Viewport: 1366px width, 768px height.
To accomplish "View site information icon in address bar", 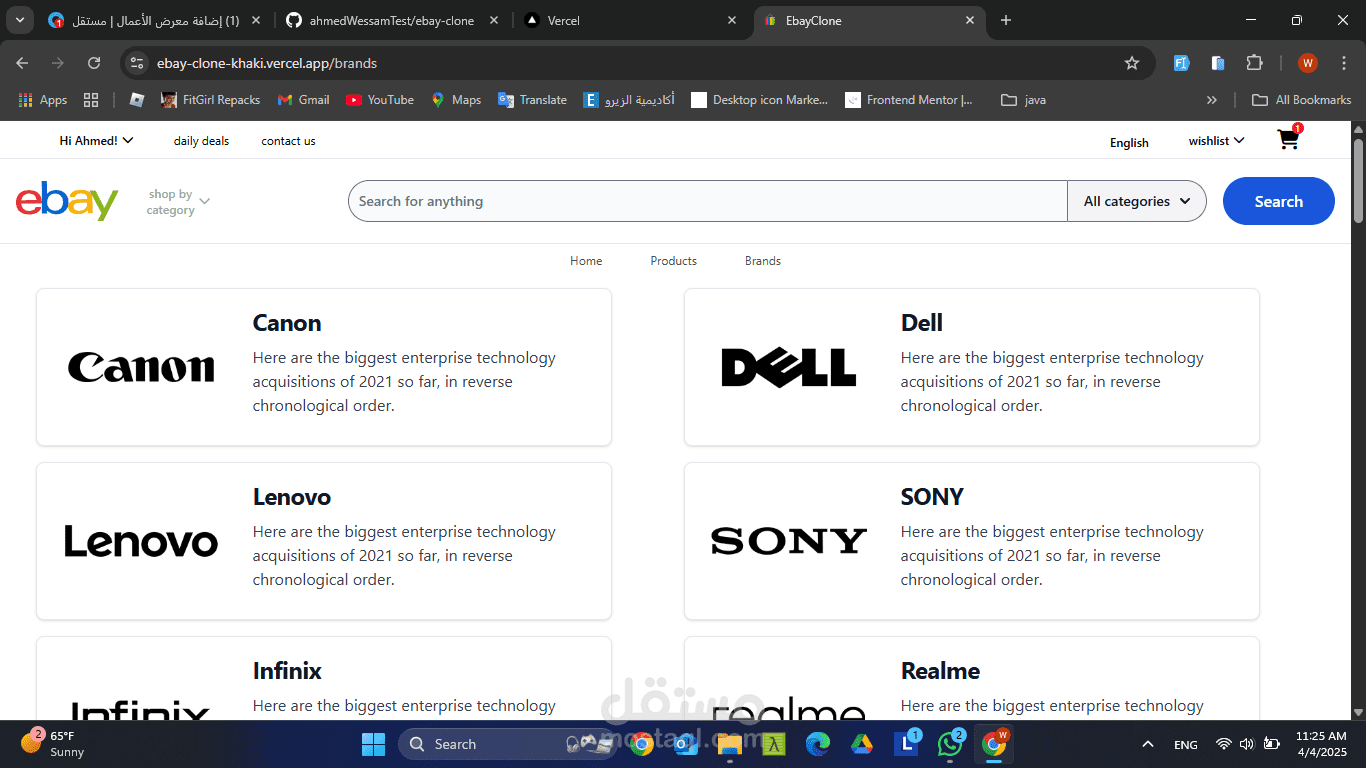I will 138,63.
